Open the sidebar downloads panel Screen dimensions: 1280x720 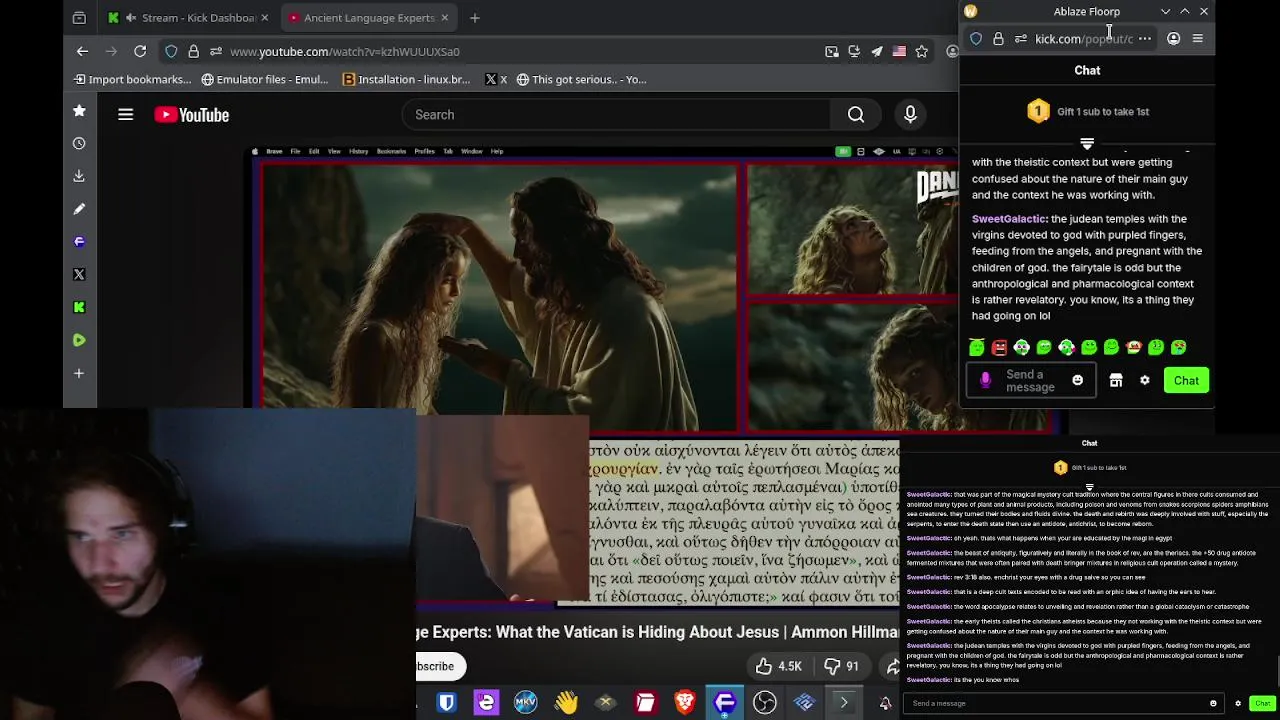pos(79,176)
